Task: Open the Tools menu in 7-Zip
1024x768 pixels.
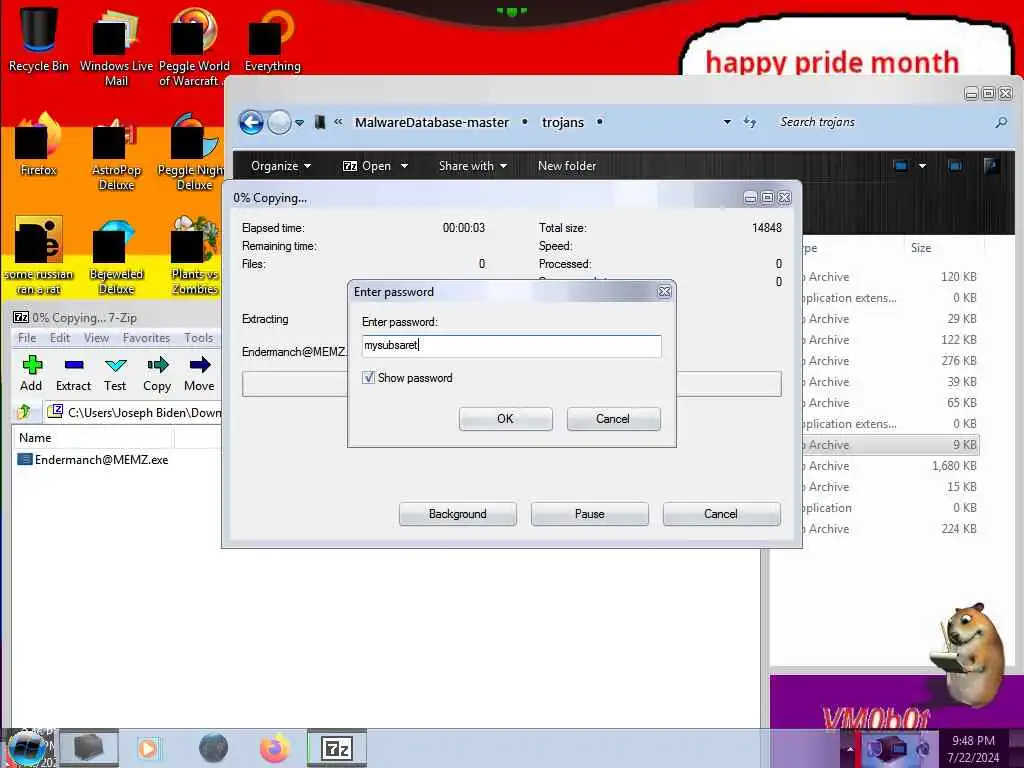Action: [199, 338]
